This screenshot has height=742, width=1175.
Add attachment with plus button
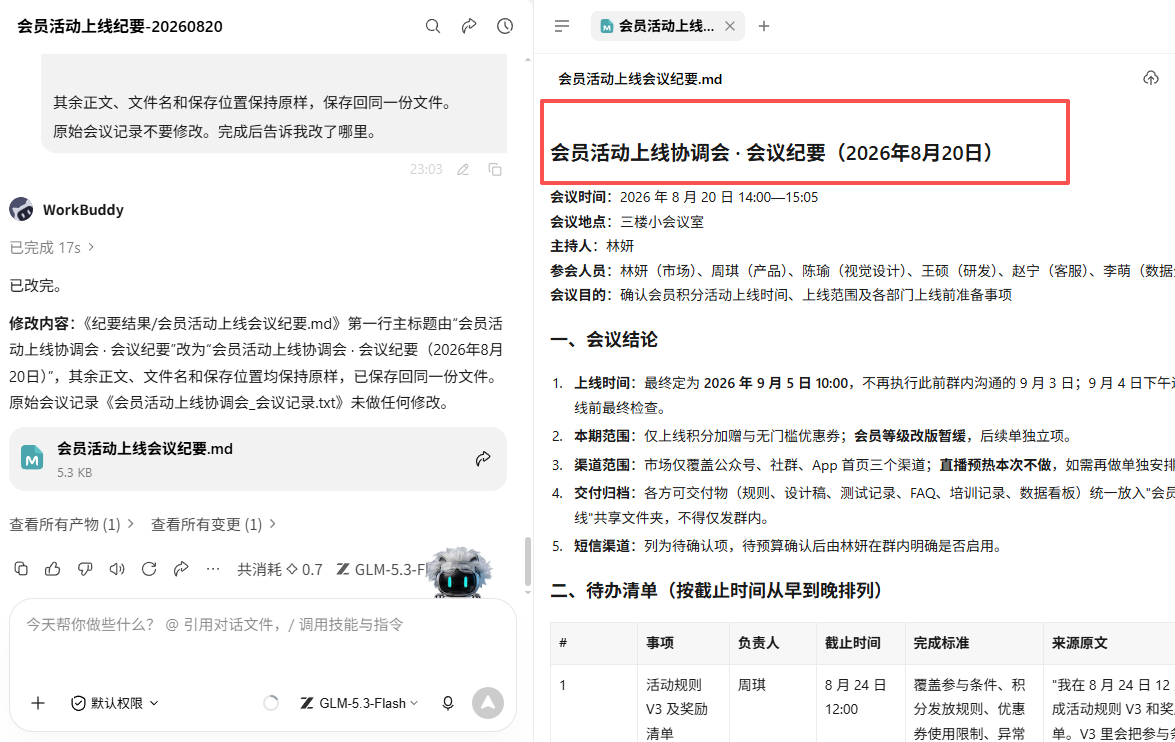click(x=38, y=703)
